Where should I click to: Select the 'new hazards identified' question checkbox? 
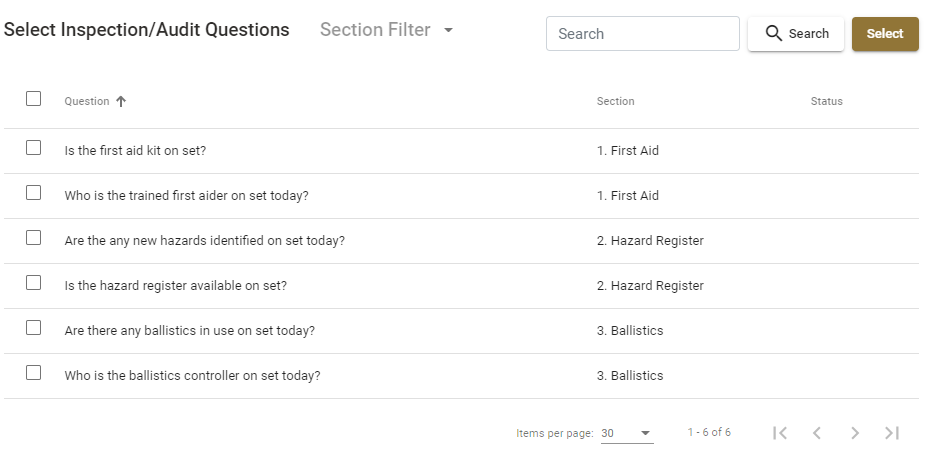[33, 238]
